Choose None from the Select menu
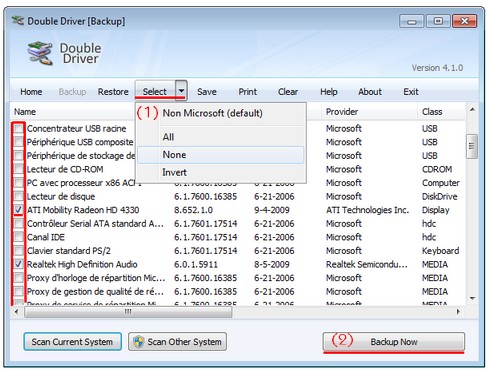 [x=221, y=155]
